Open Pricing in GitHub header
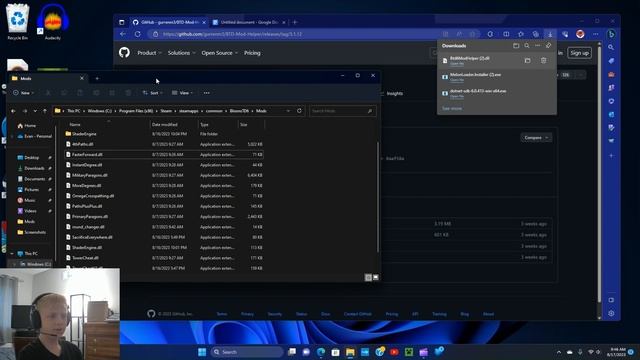 [x=252, y=53]
